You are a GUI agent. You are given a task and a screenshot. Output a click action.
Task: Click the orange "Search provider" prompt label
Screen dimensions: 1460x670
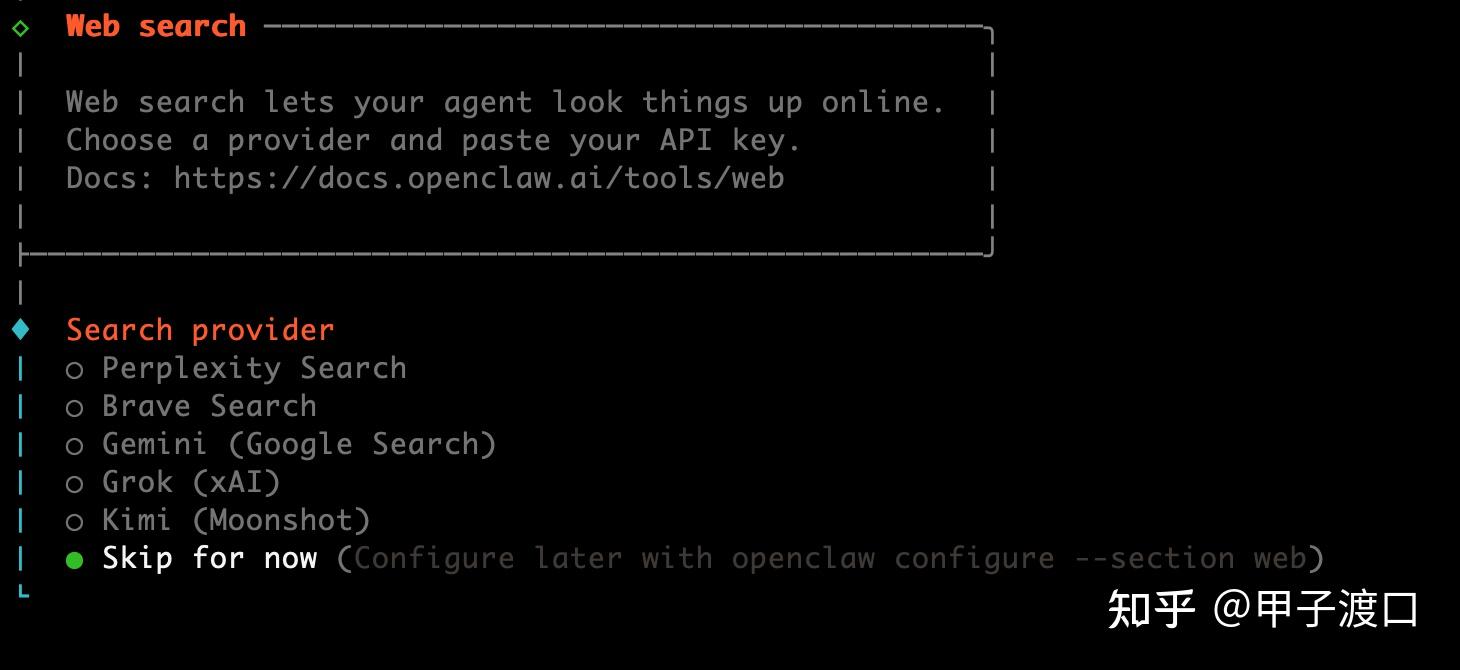pos(200,329)
